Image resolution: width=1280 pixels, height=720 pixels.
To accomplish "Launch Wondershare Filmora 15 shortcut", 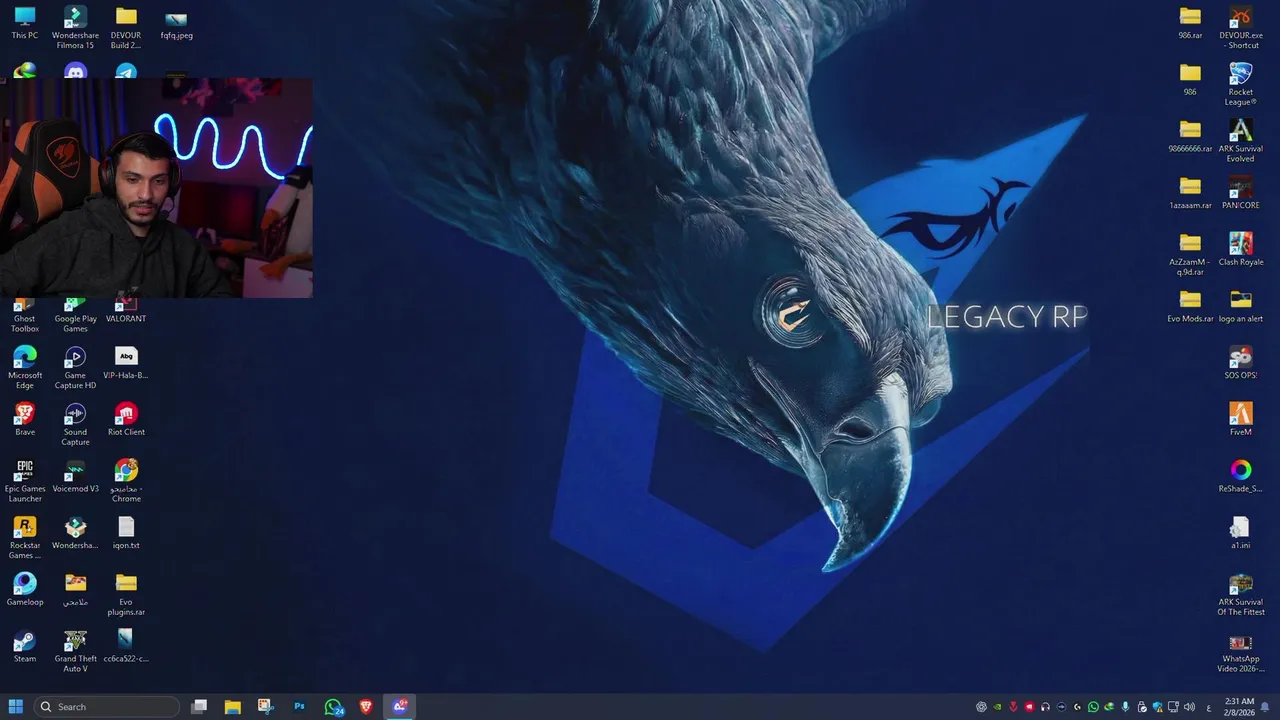I will (75, 27).
